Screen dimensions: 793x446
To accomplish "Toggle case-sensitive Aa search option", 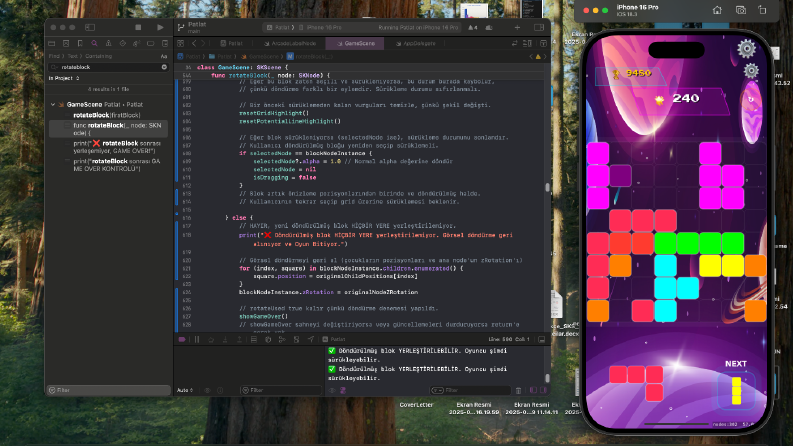I will click(164, 56).
